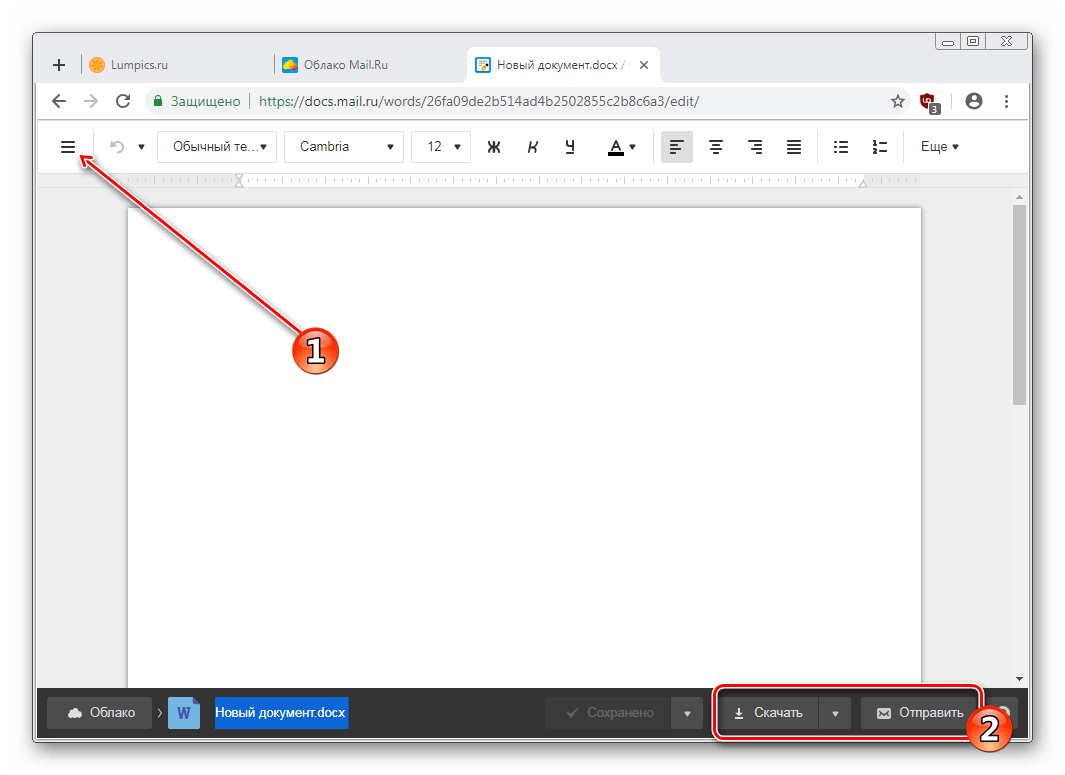Open the paragraph style dropdown
Viewport: 1065px width, 775px height.
[x=217, y=147]
